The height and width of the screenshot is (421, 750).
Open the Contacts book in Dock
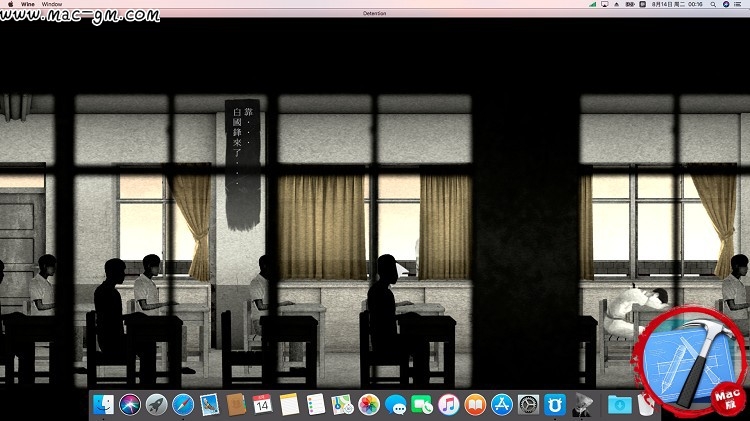coord(236,405)
